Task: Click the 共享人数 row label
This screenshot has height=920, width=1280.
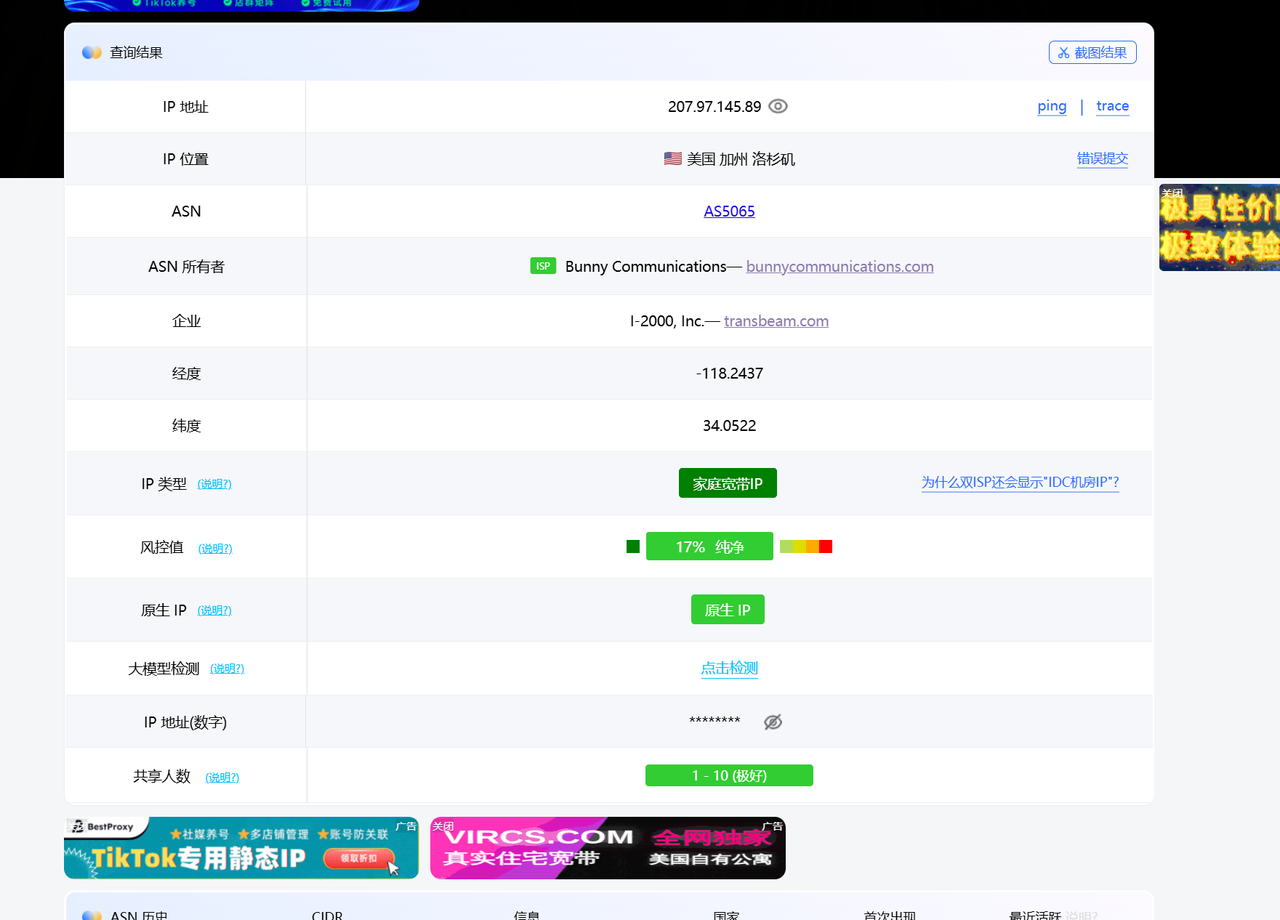Action: 162,775
